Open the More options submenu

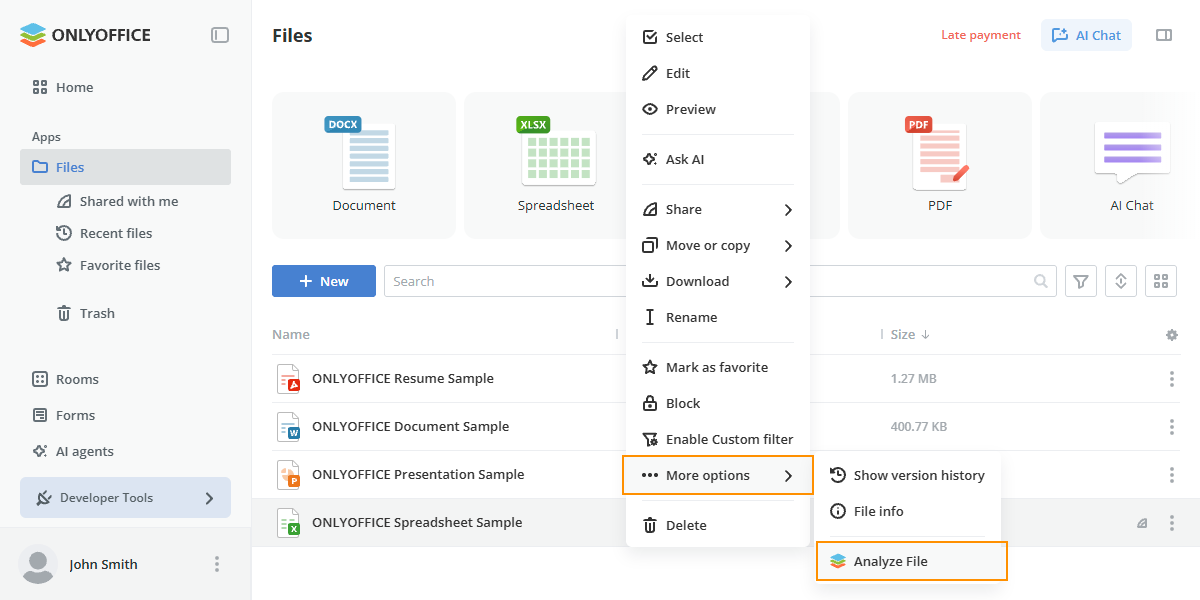718,475
